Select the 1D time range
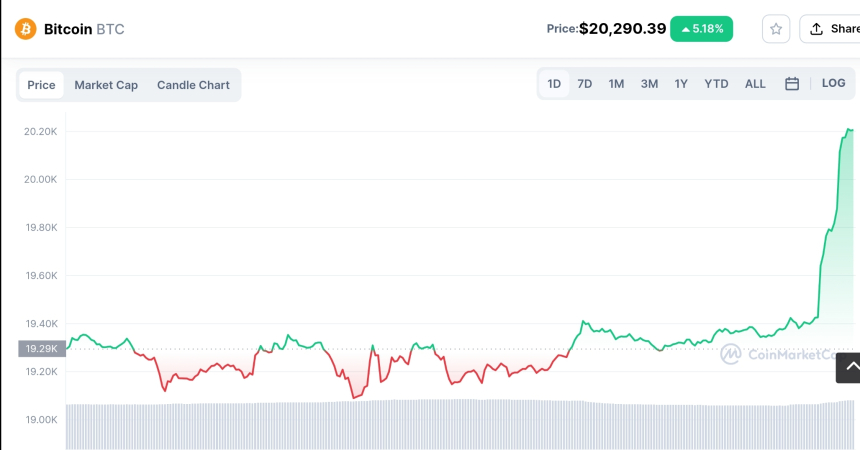860x450 pixels. (554, 84)
